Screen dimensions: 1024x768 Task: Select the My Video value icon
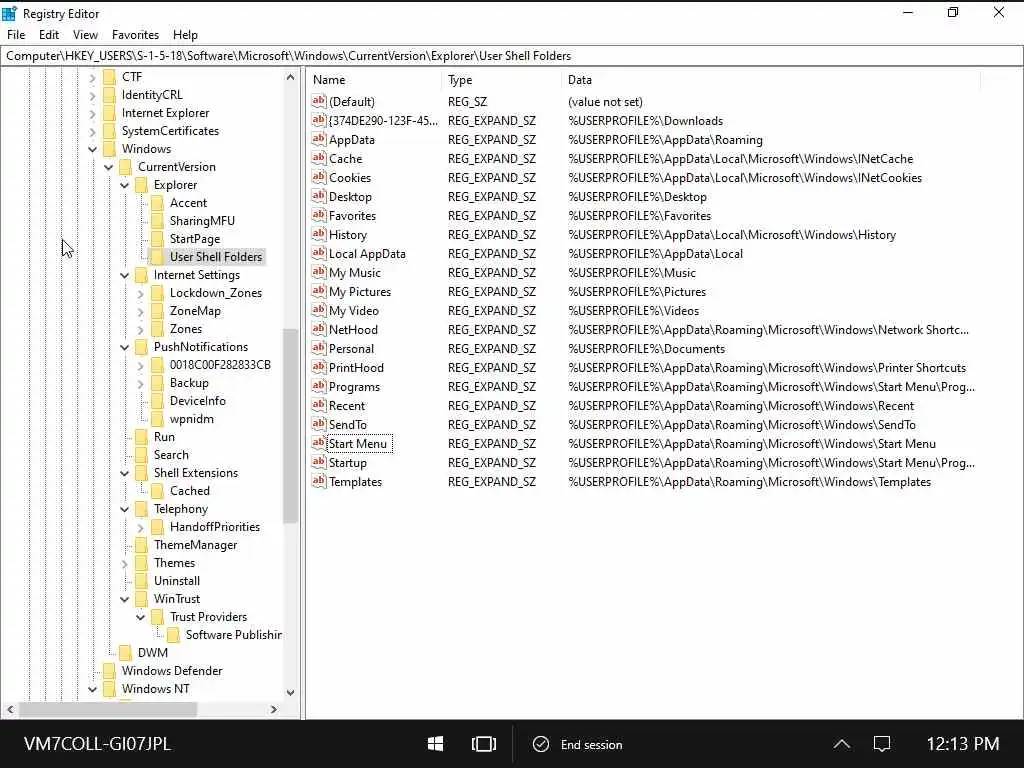(319, 310)
